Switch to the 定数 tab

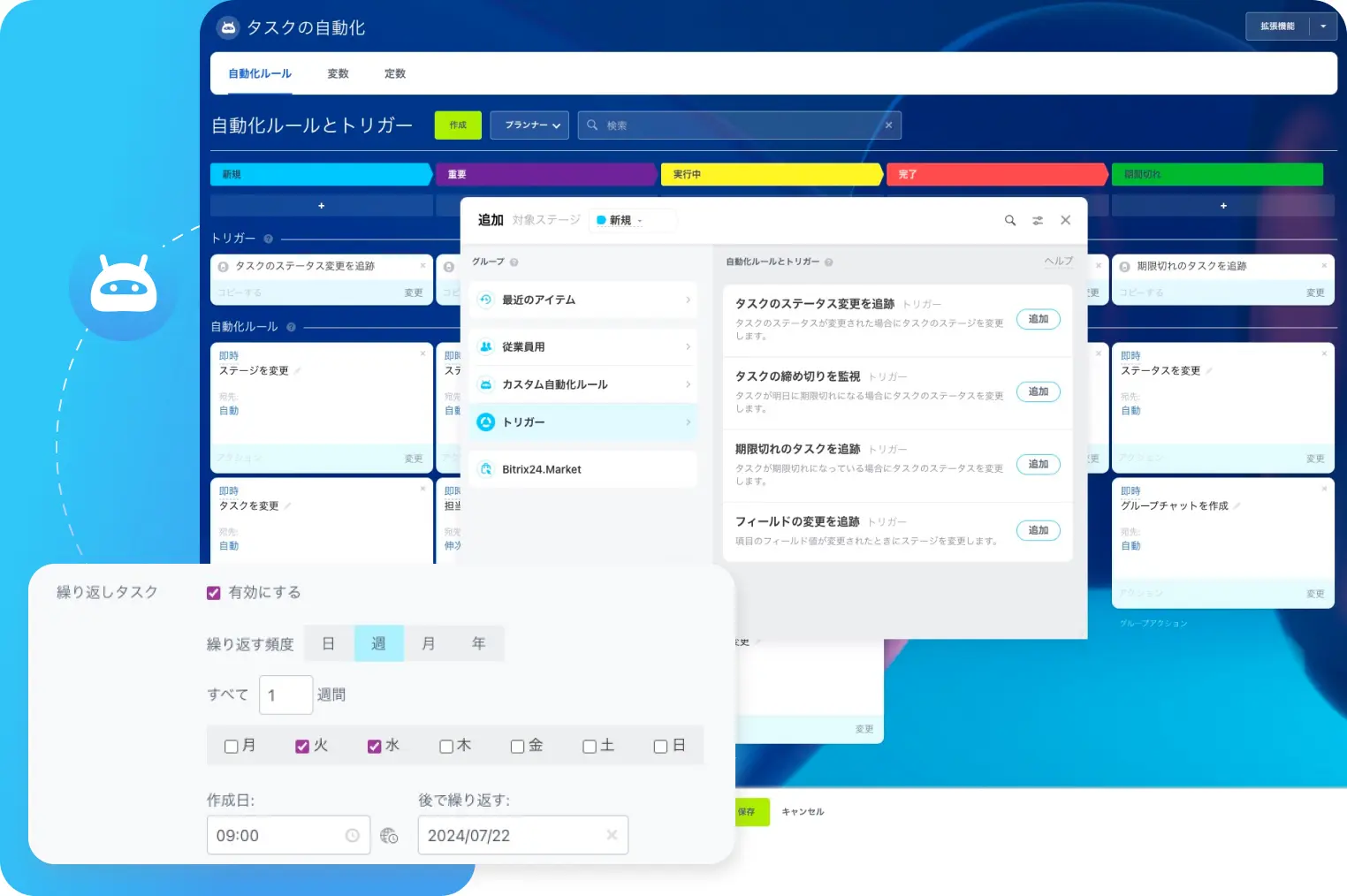395,73
